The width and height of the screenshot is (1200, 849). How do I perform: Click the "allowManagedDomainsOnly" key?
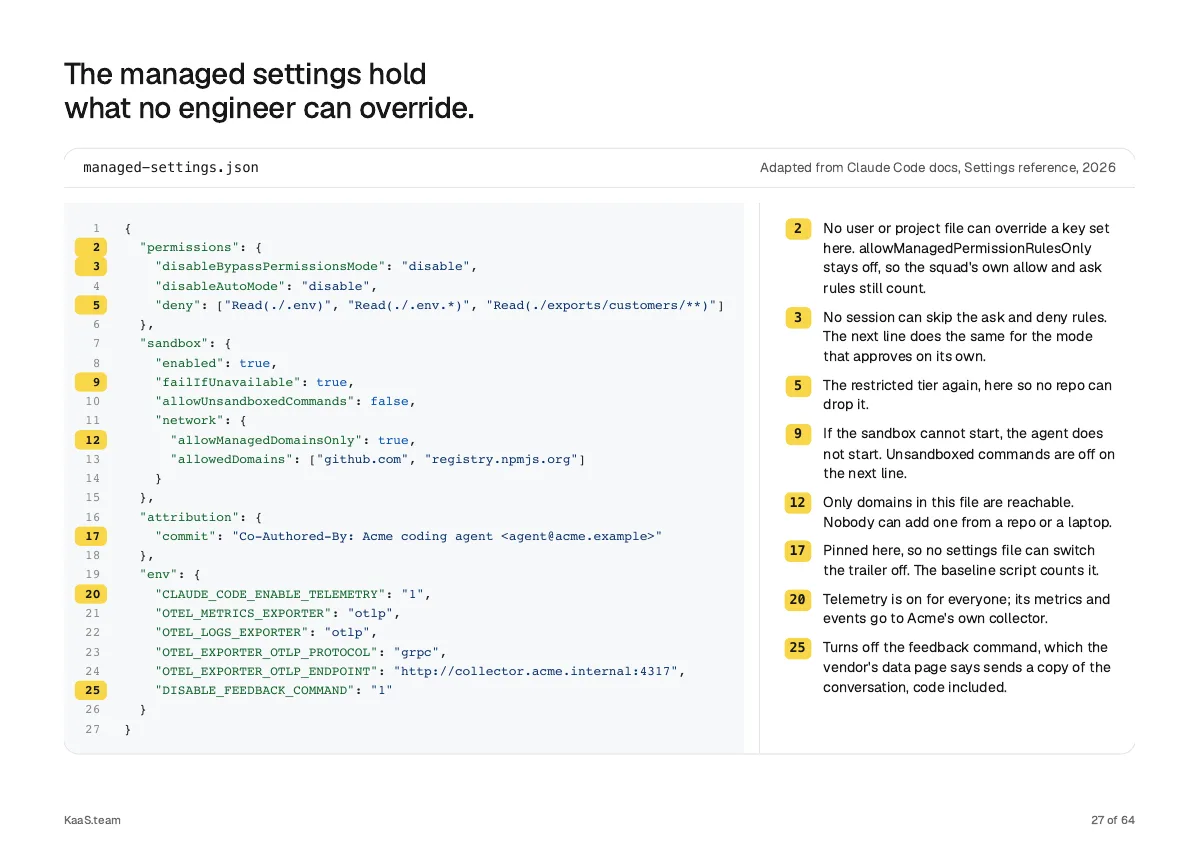(266, 440)
